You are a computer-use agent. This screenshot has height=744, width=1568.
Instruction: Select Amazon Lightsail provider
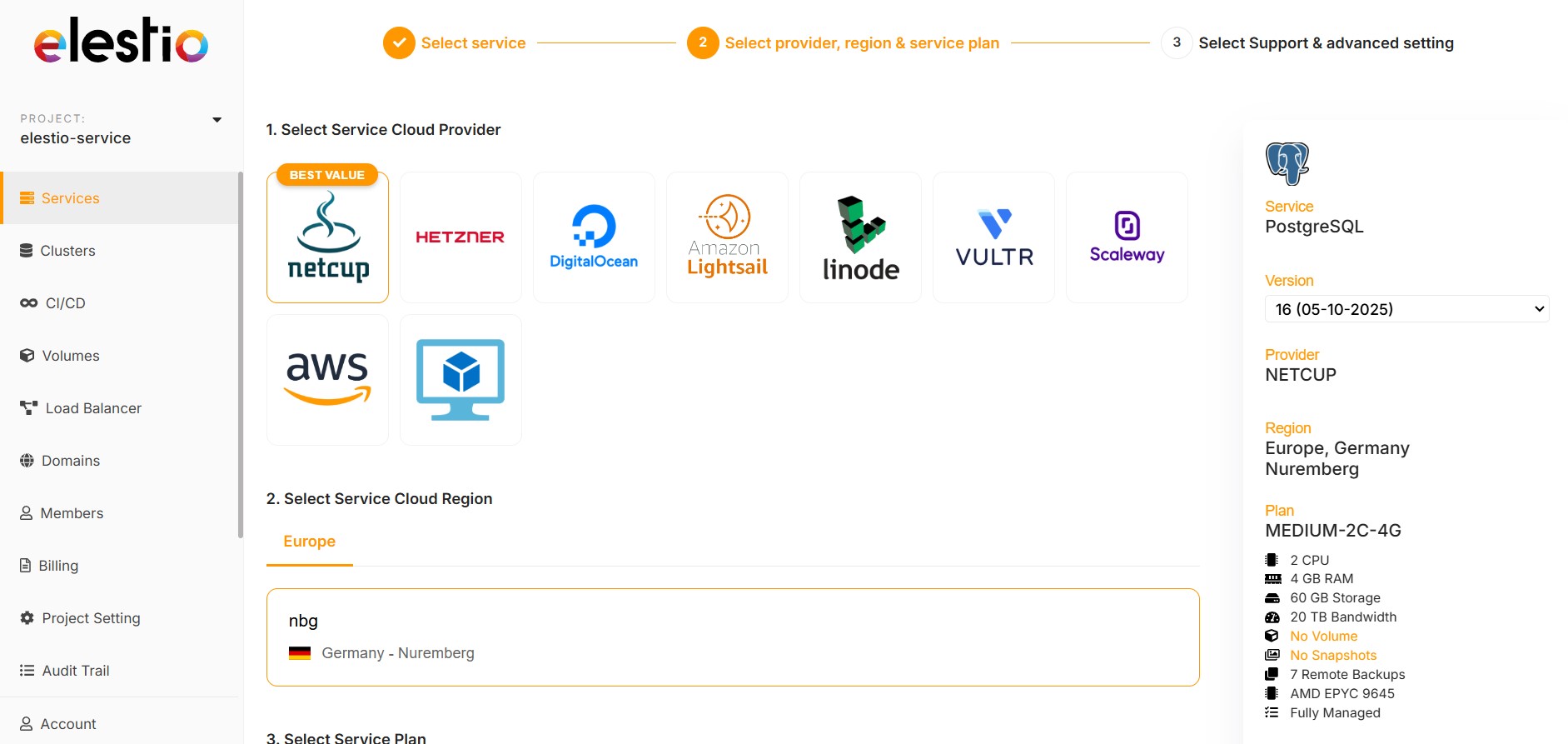point(727,237)
